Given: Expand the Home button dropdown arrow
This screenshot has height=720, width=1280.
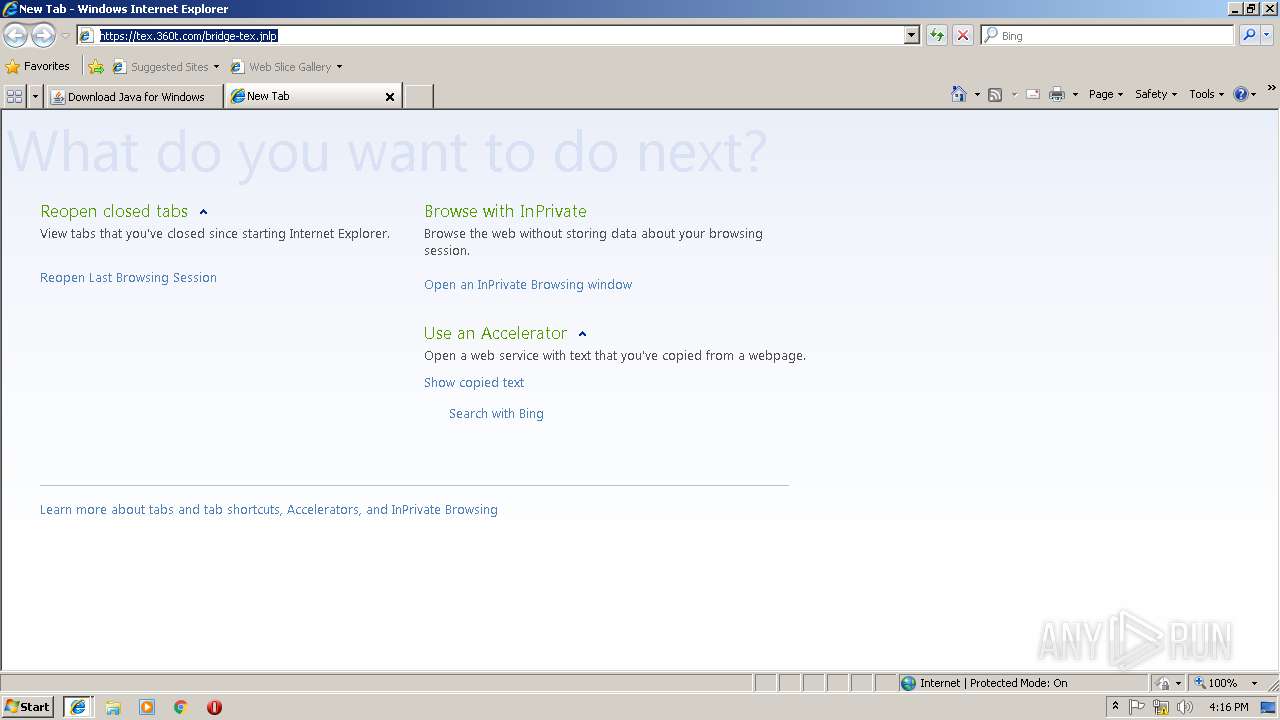Looking at the screenshot, I should (x=977, y=94).
